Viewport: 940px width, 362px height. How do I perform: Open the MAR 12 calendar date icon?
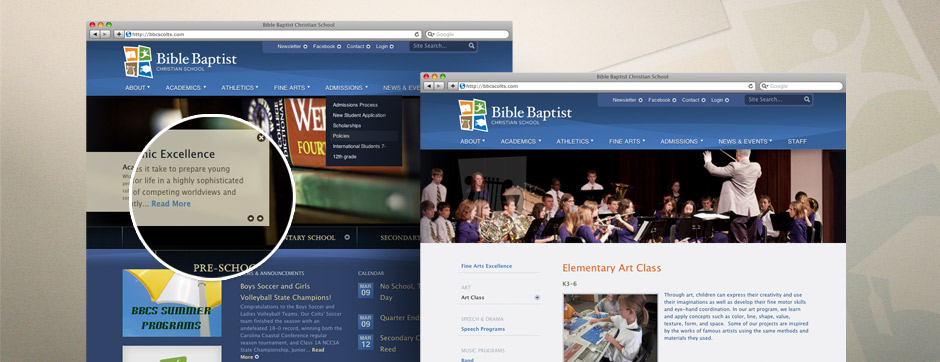point(366,342)
